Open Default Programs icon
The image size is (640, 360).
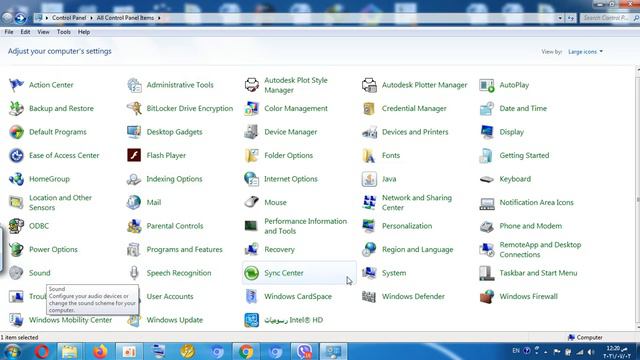16,132
